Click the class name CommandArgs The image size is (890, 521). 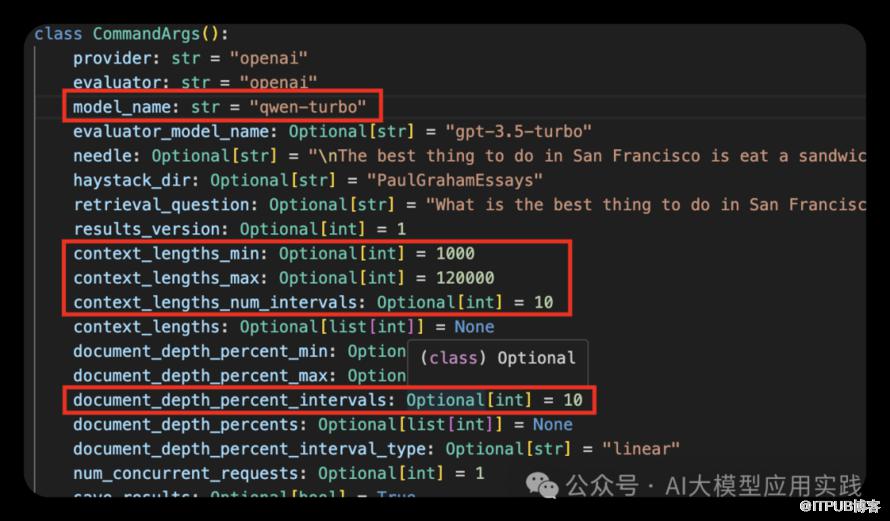[x=146, y=34]
